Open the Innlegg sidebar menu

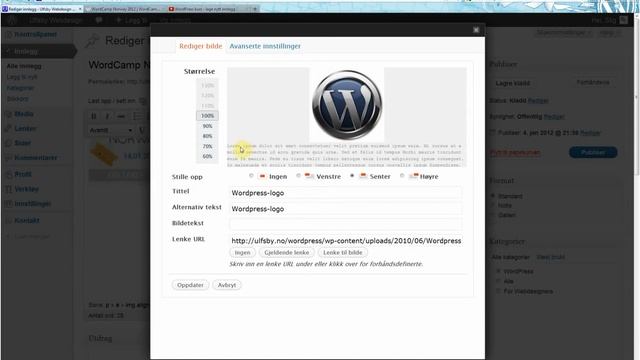pos(26,51)
